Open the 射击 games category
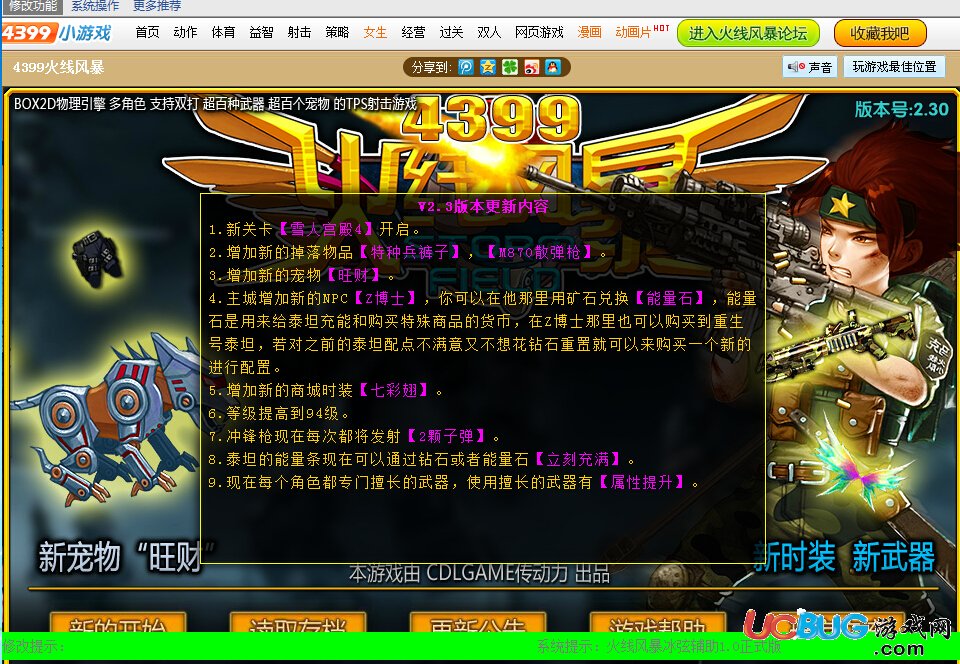The width and height of the screenshot is (960, 664). pyautogui.click(x=299, y=32)
